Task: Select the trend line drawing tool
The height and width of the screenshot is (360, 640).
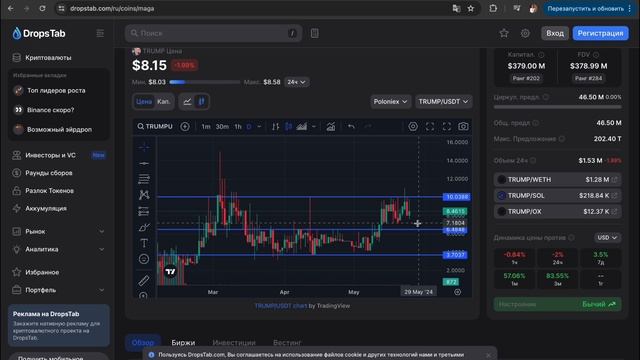Action: (x=144, y=163)
